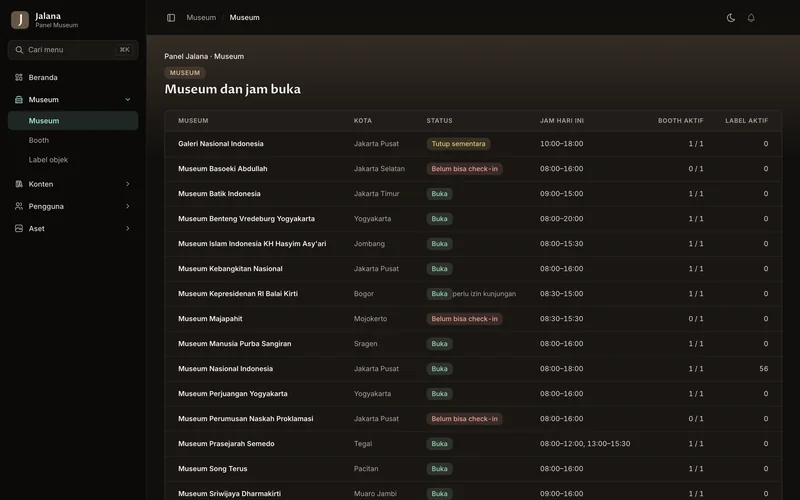Open Museum Prasejarah Semedo row
The image size is (800, 500).
pyautogui.click(x=473, y=444)
